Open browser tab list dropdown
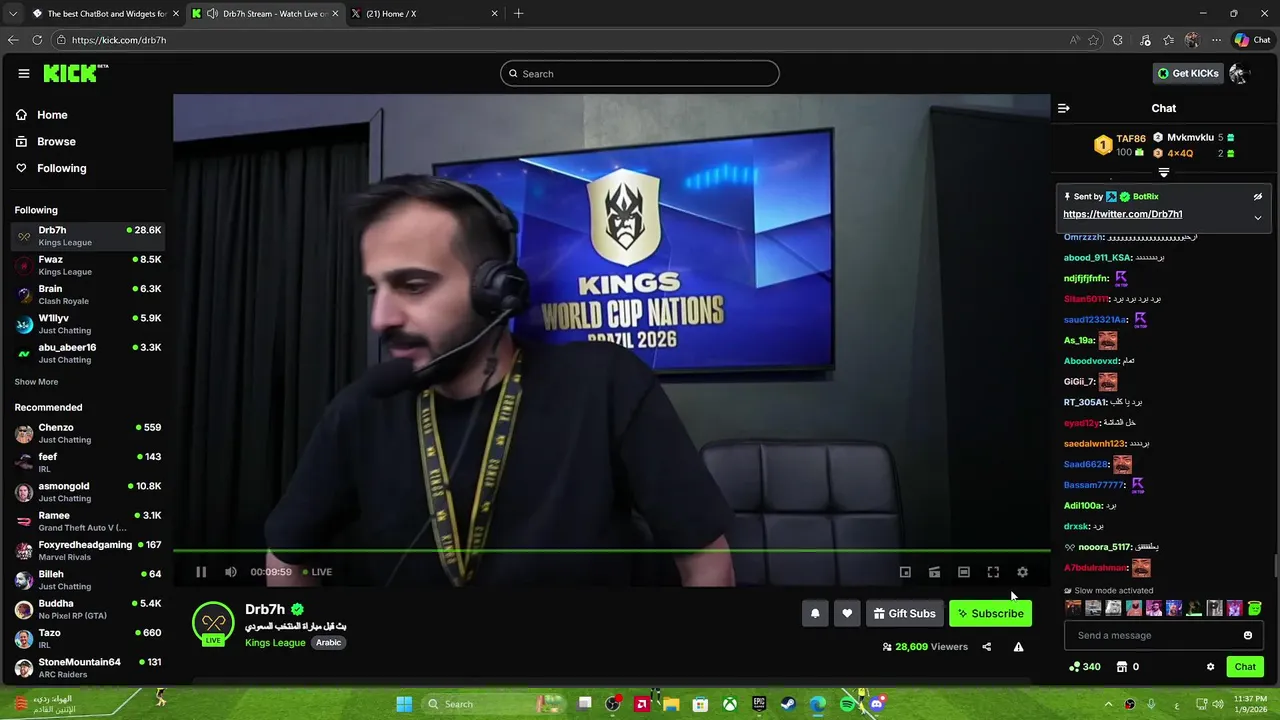Image resolution: width=1280 pixels, height=720 pixels. 13,14
